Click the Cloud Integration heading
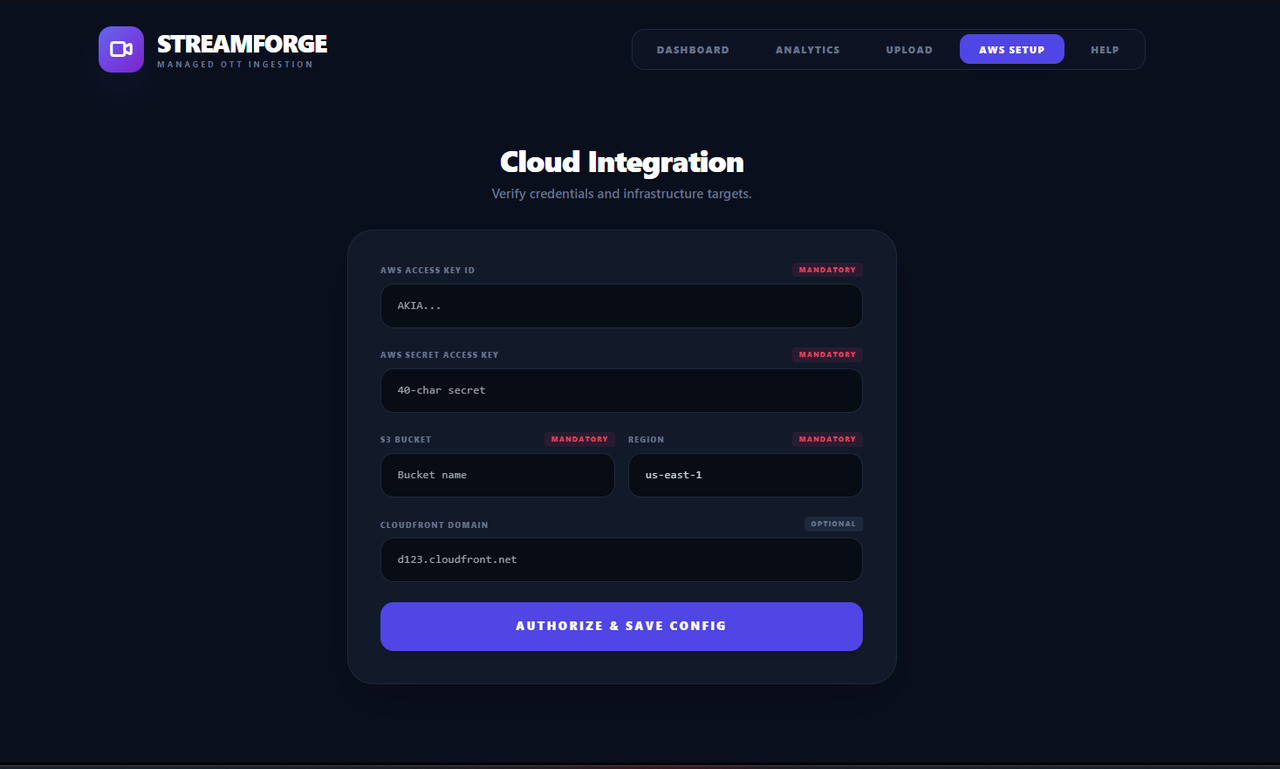Screen dimensions: 1280x769 point(622,162)
